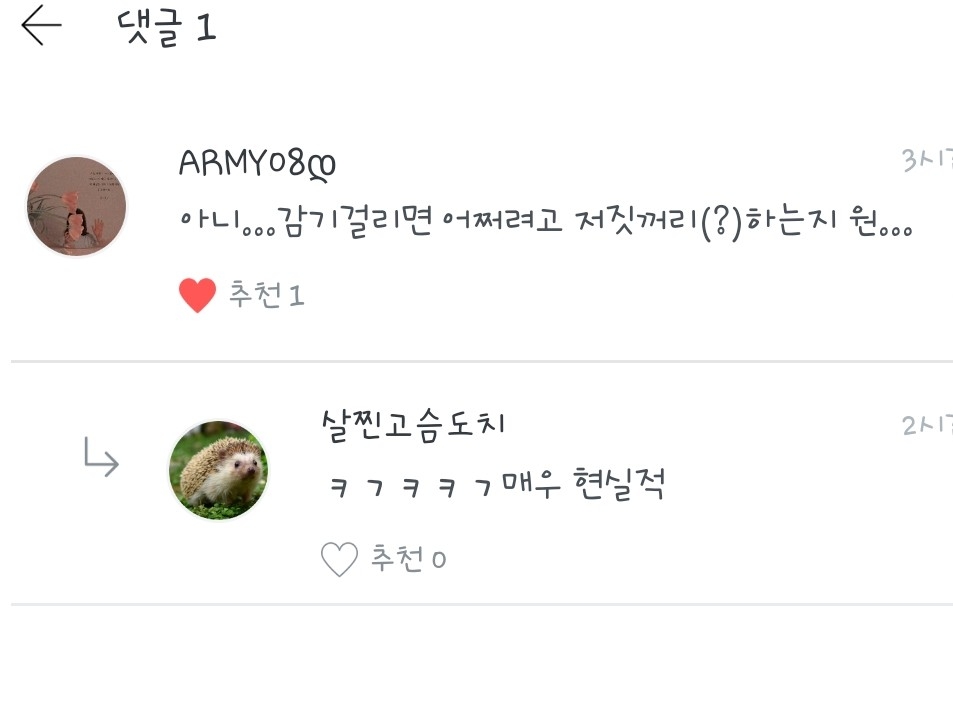Tap the 댓글 1 header title
The image size is (953, 714).
(167, 28)
